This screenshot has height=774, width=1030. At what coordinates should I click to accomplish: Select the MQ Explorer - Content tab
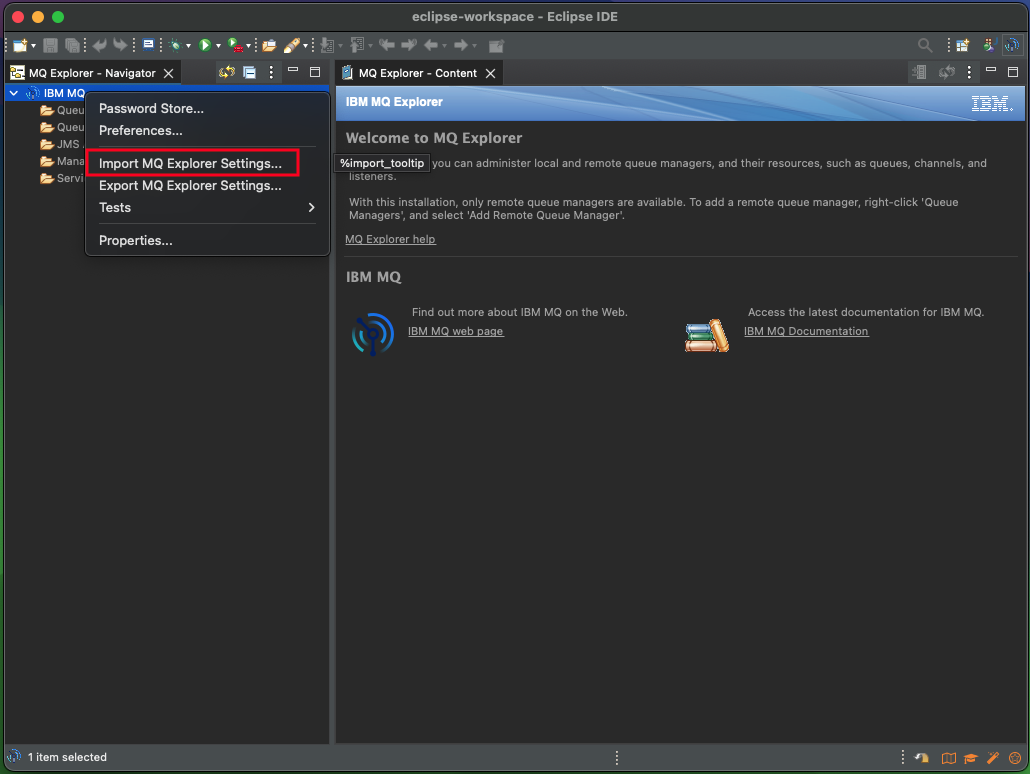(417, 73)
